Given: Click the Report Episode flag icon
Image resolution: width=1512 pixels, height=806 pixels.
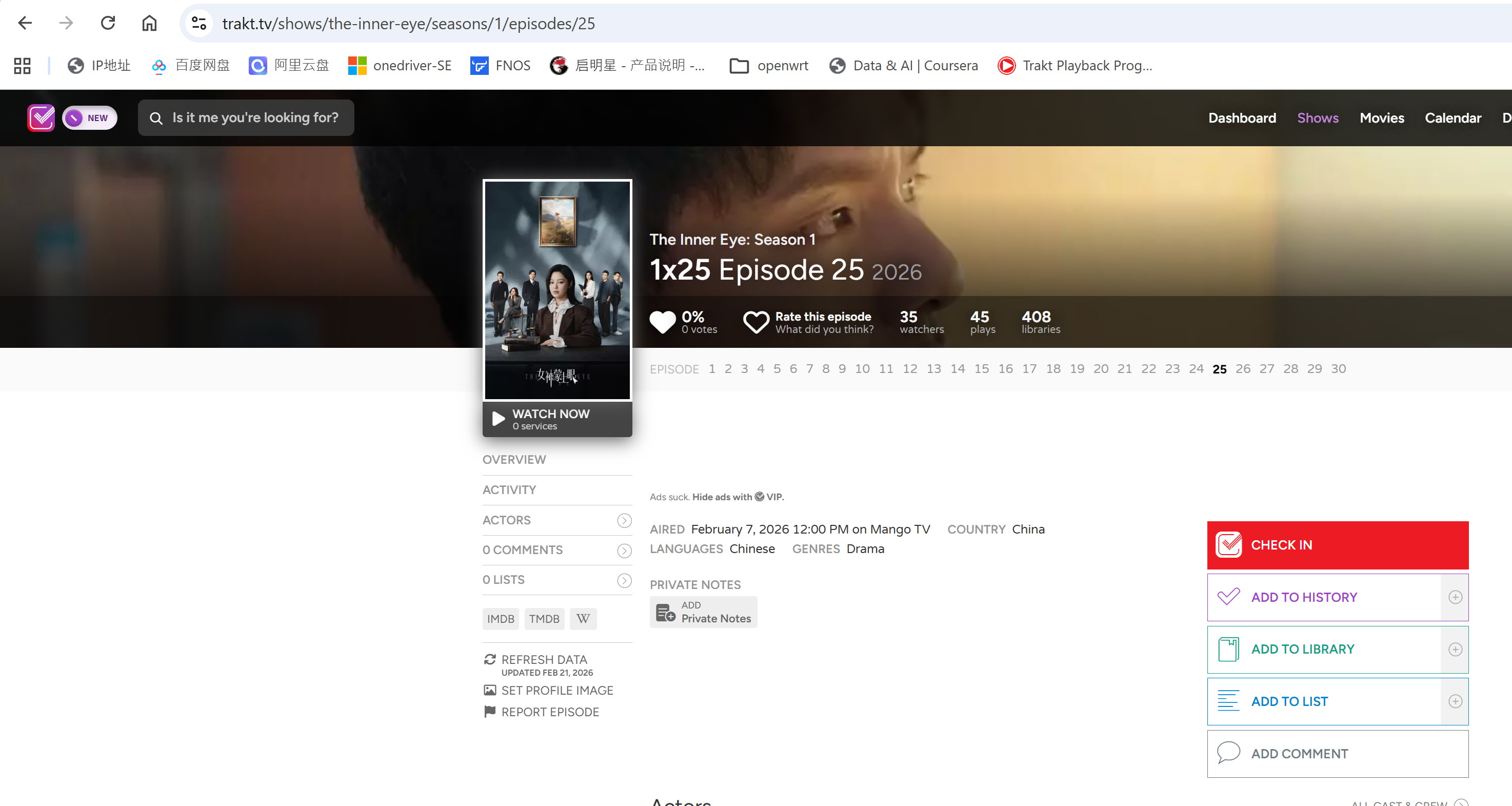Looking at the screenshot, I should [x=489, y=712].
